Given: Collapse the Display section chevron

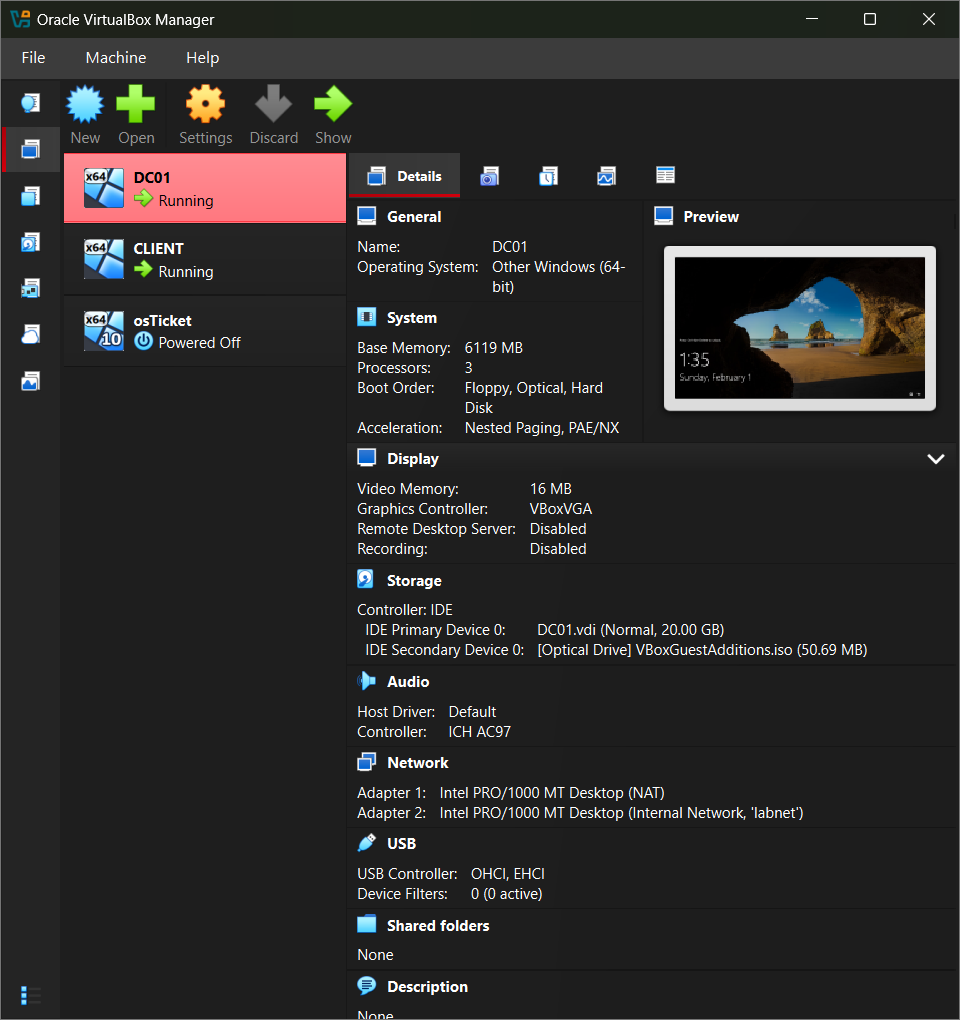Looking at the screenshot, I should pyautogui.click(x=935, y=459).
